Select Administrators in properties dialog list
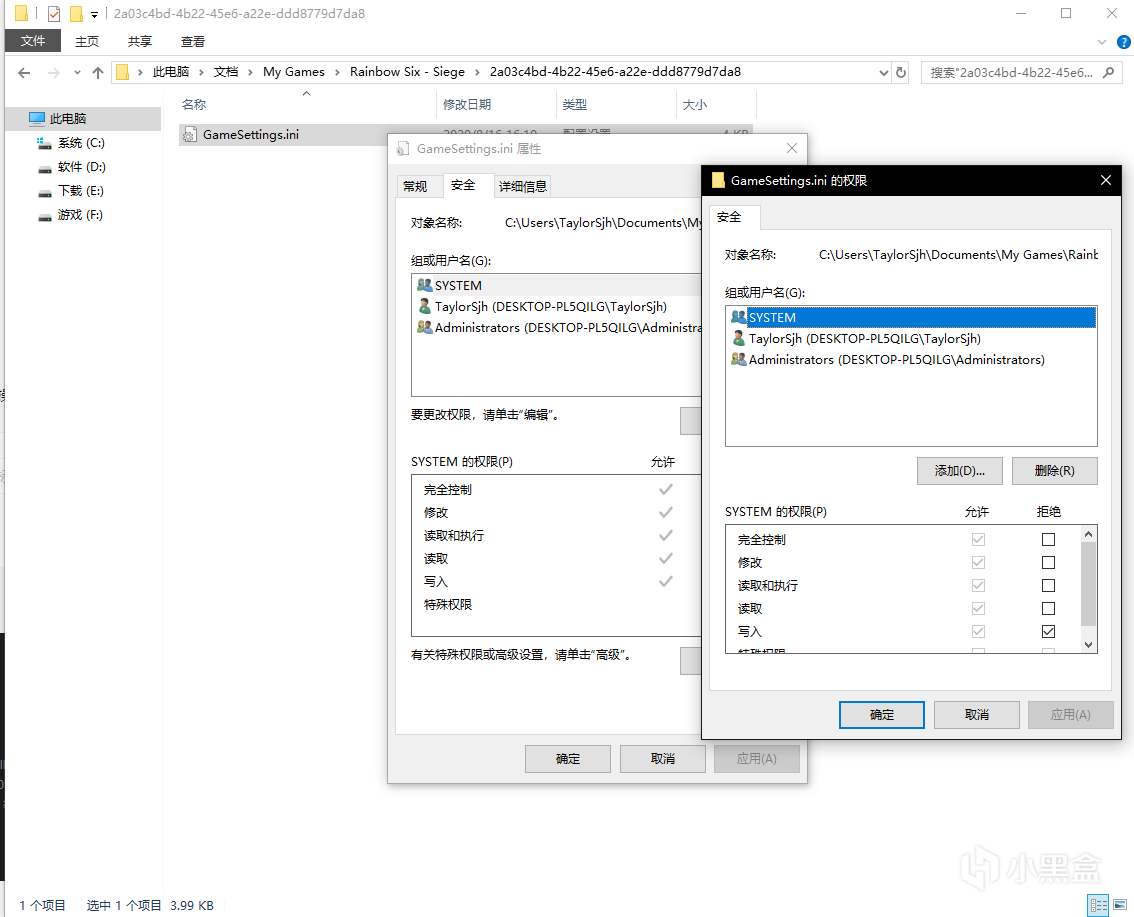Screen dimensions: 1134x917 (558, 328)
